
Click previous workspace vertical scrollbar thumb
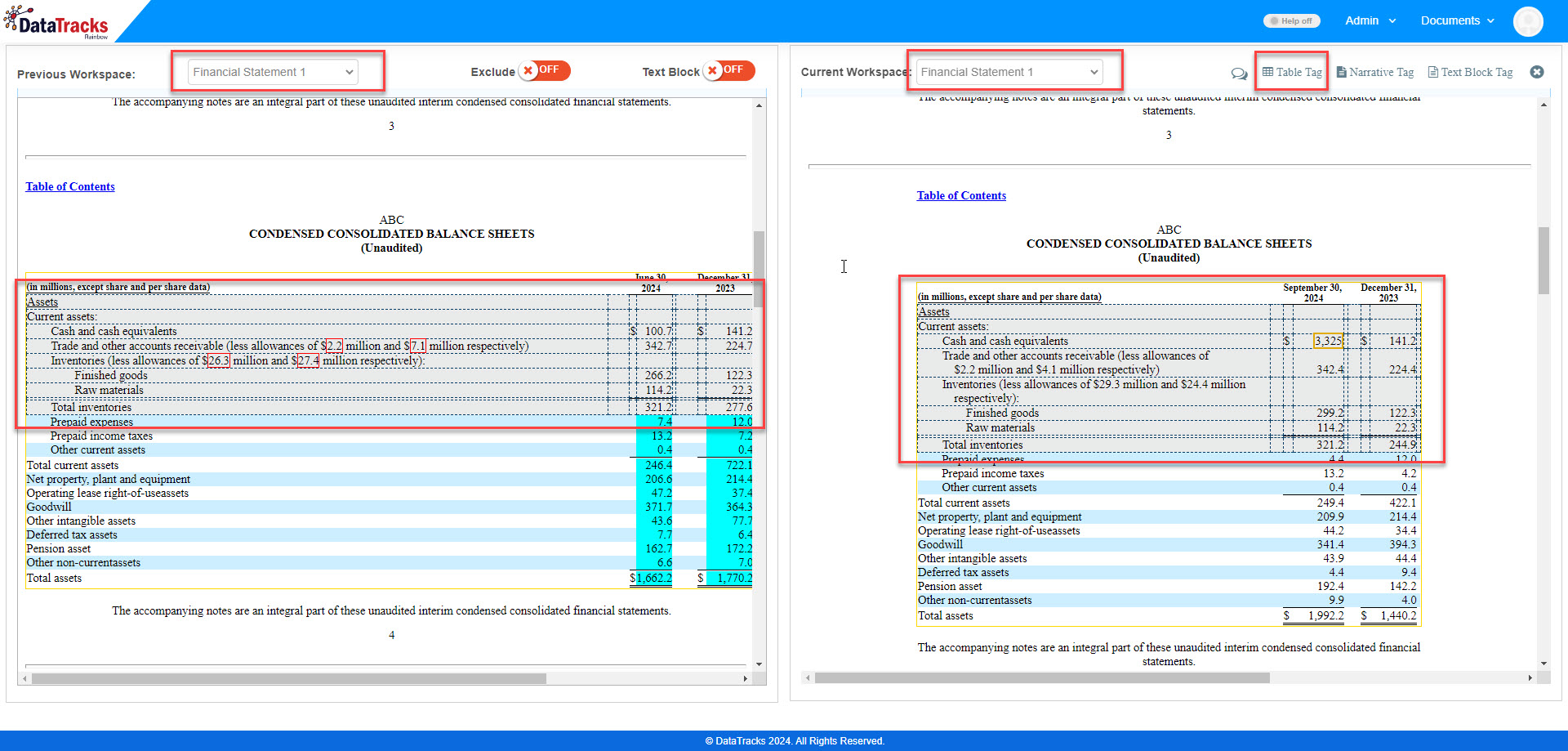click(759, 270)
